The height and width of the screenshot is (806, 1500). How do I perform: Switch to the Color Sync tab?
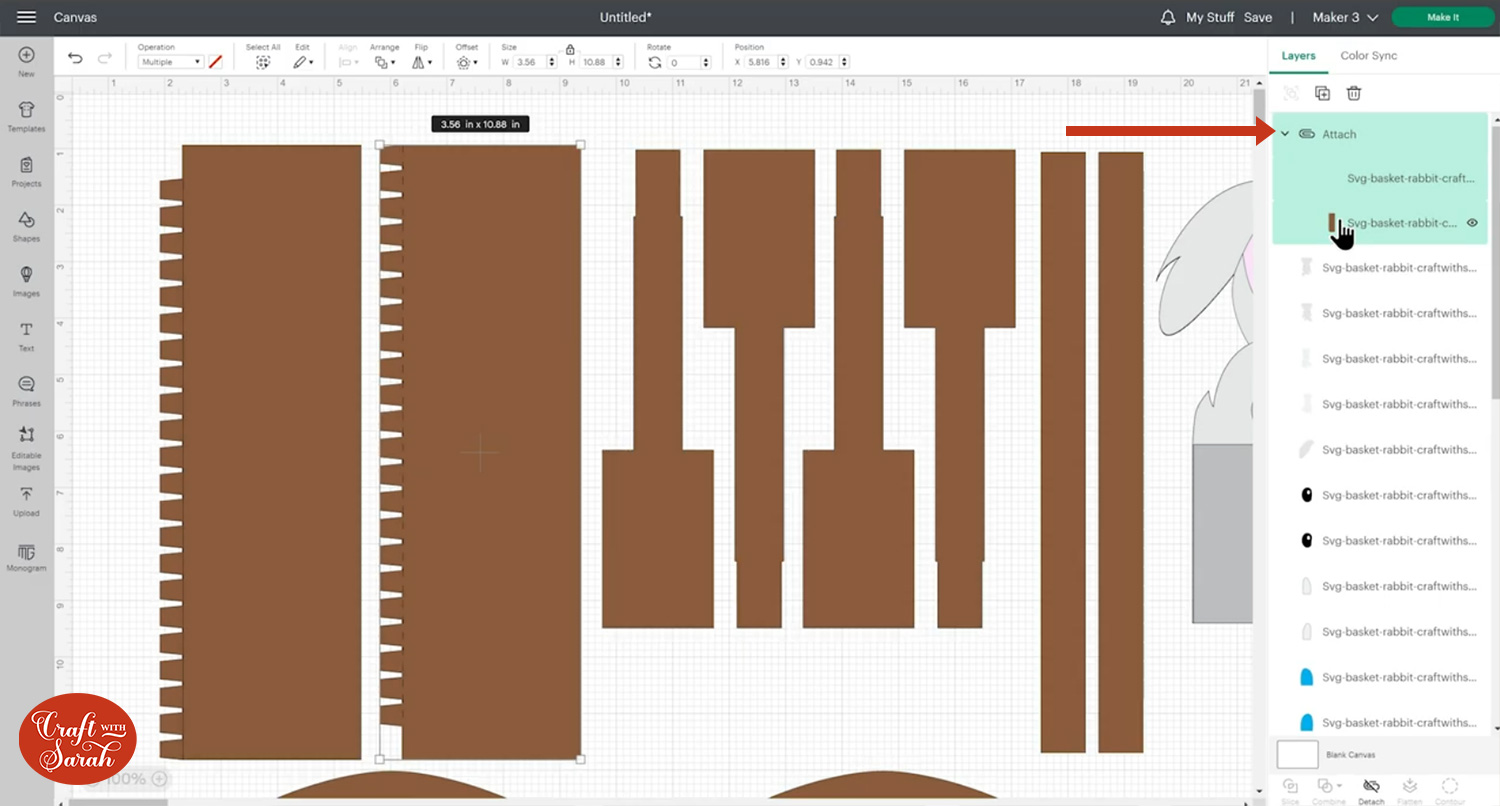(1368, 56)
